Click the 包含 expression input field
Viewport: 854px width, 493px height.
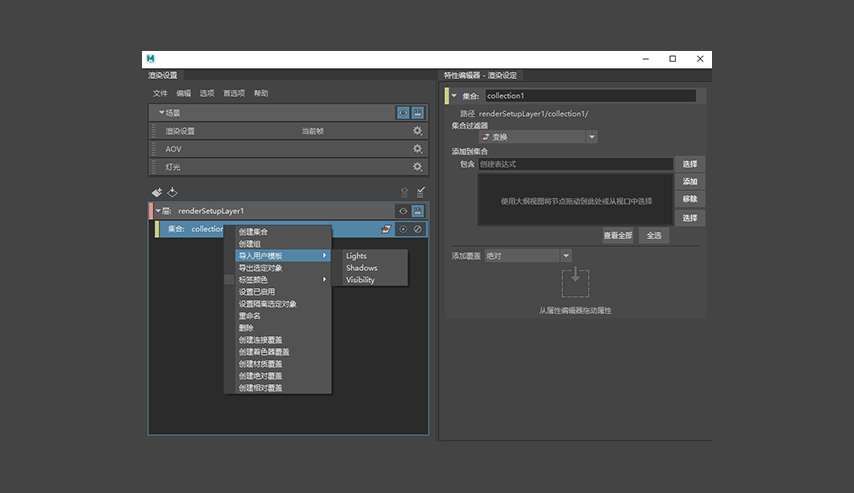click(575, 164)
